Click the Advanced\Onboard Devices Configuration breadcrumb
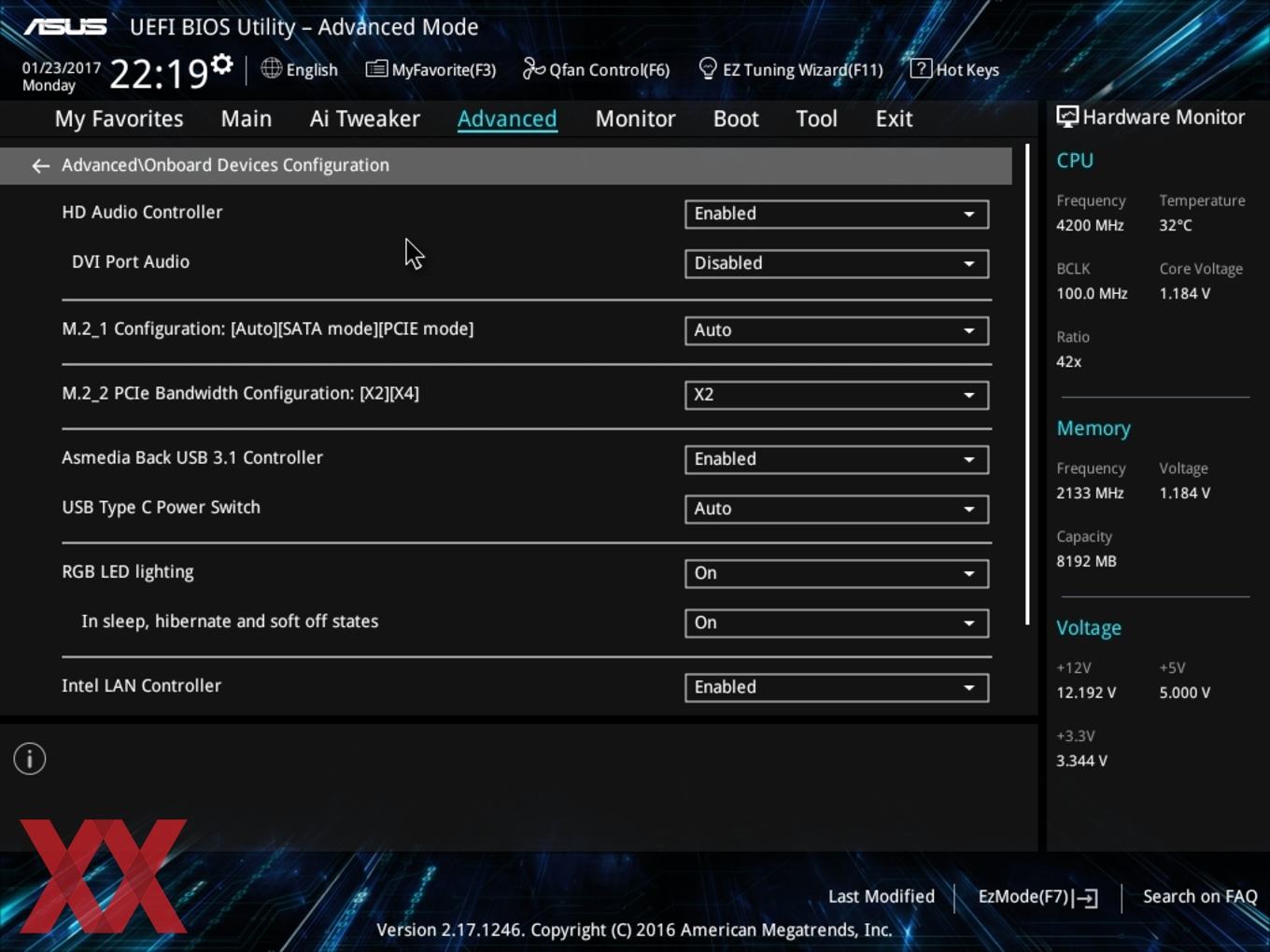Screen dimensions: 1270x952 (225, 165)
